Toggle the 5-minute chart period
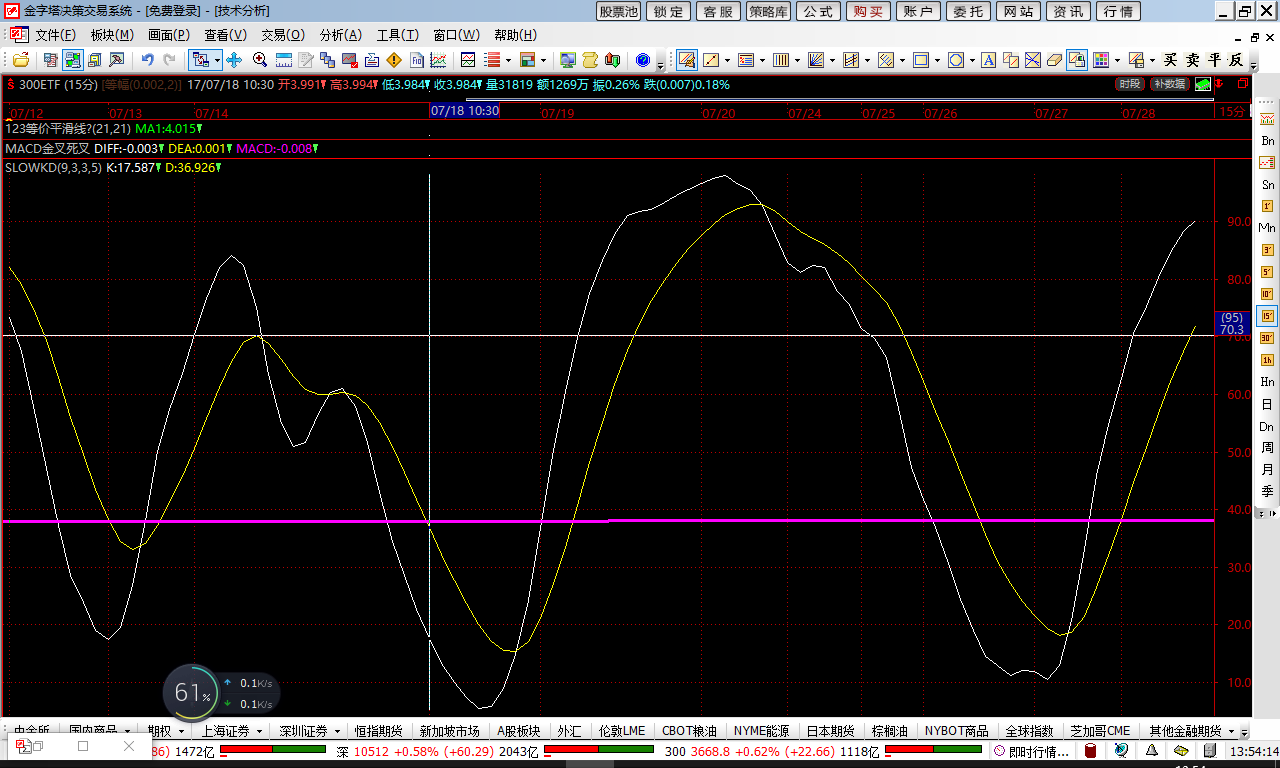The width and height of the screenshot is (1280, 768). coord(1267,272)
